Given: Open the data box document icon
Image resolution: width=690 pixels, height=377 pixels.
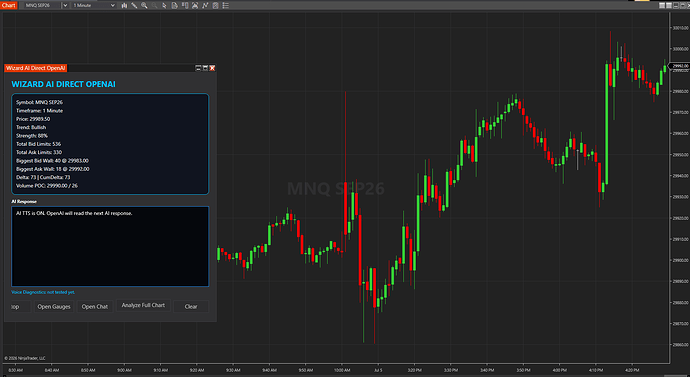Looking at the screenshot, I should (175, 5).
